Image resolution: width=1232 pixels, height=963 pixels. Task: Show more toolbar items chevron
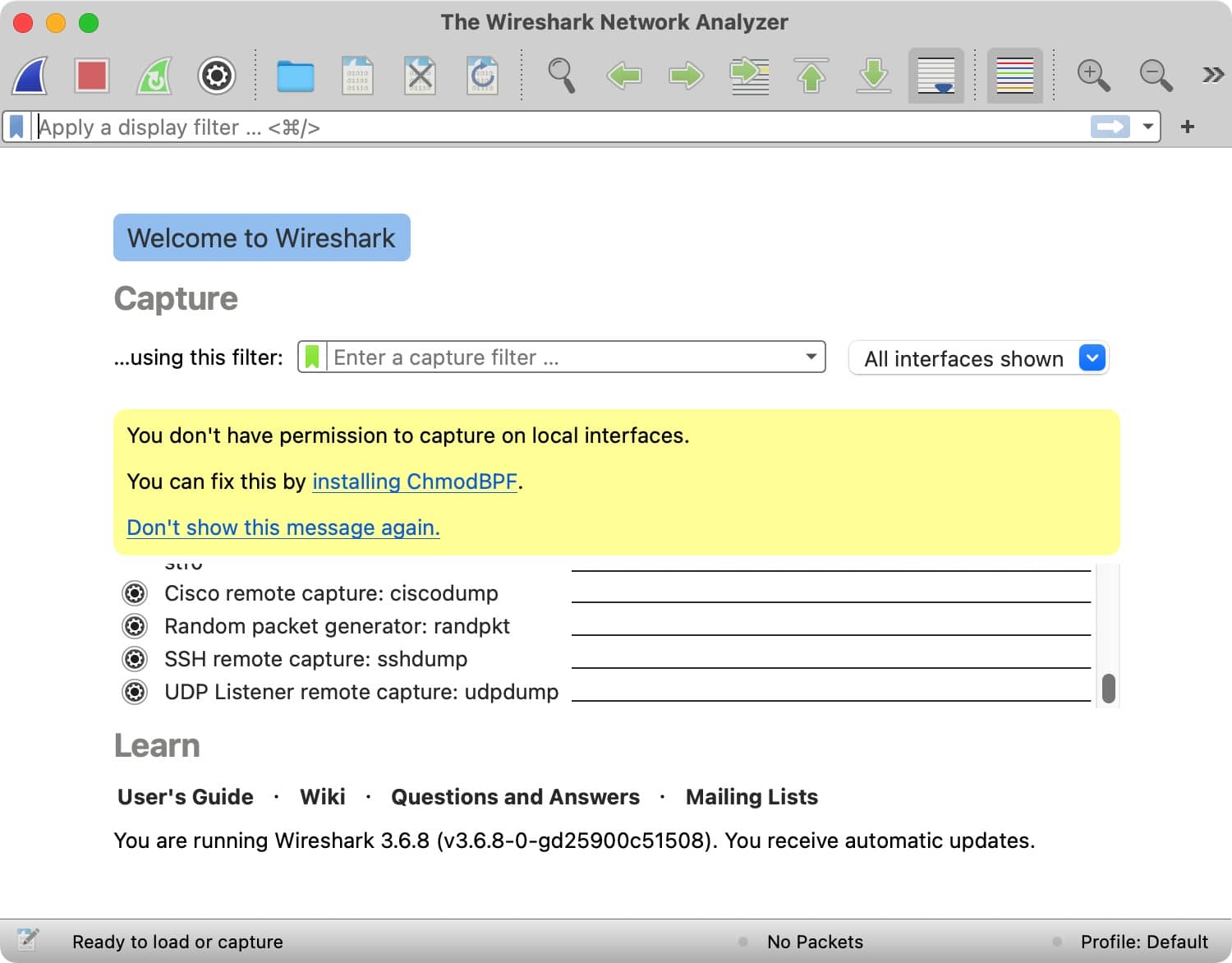click(1212, 76)
